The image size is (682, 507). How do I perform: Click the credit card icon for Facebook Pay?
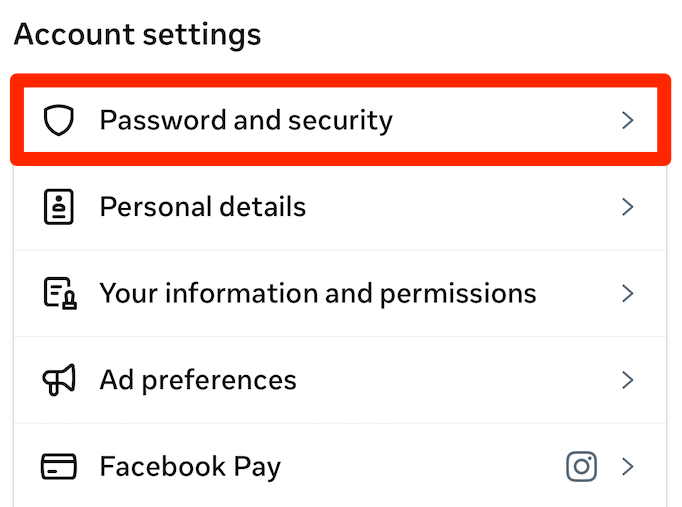59,467
